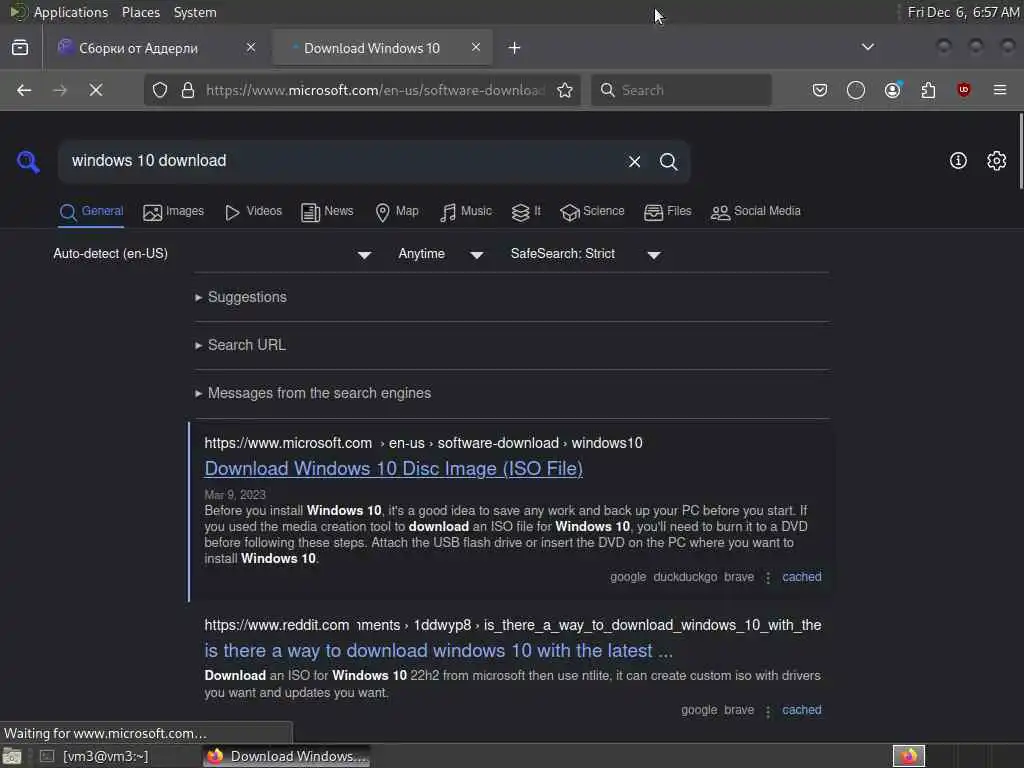Click the Fri Dec 6 clock
1024x768 pixels.
coord(963,12)
